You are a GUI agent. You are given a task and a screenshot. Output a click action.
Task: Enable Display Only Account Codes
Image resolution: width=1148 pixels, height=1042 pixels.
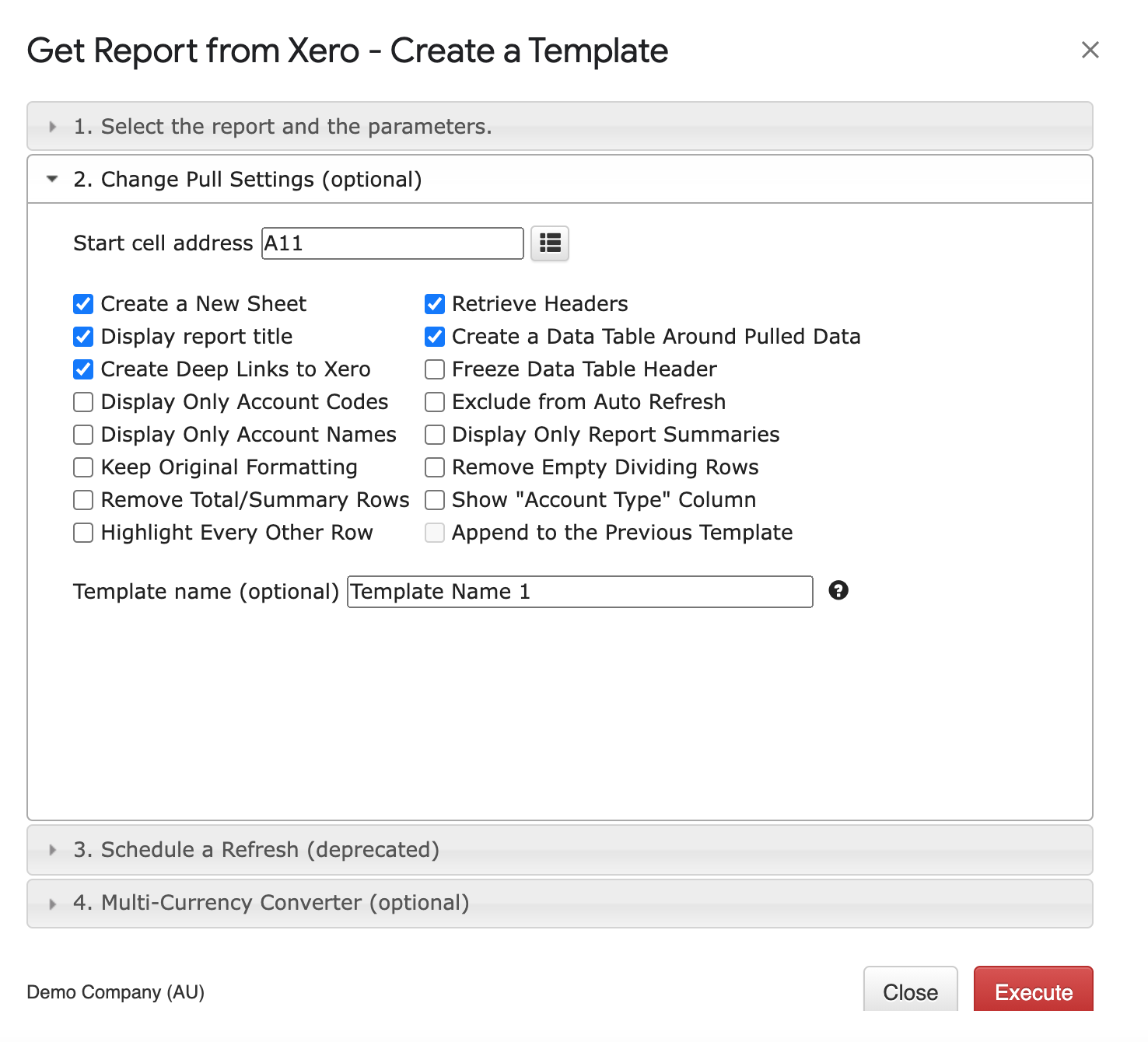83,402
